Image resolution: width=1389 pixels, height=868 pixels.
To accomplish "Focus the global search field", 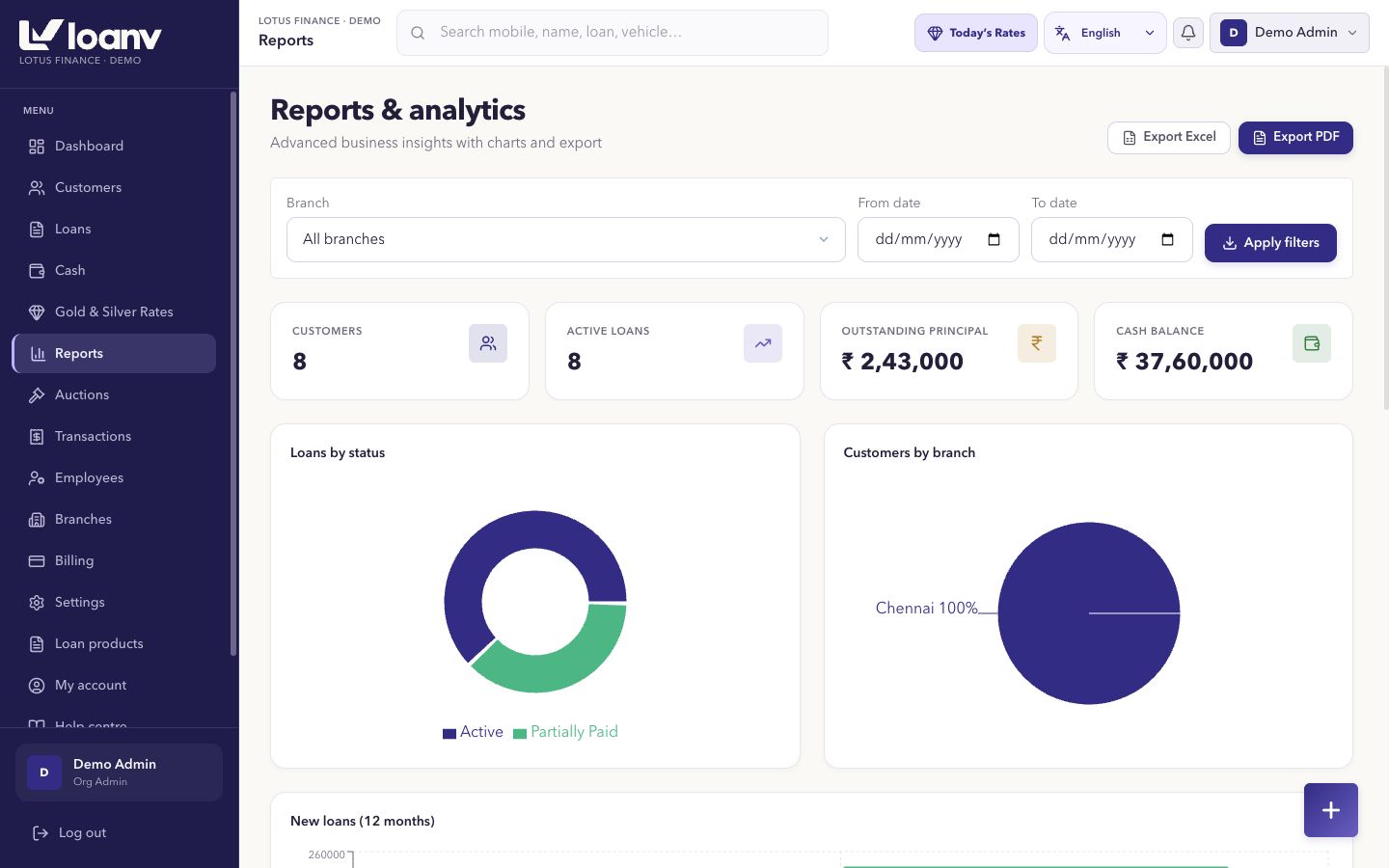I will (613, 33).
